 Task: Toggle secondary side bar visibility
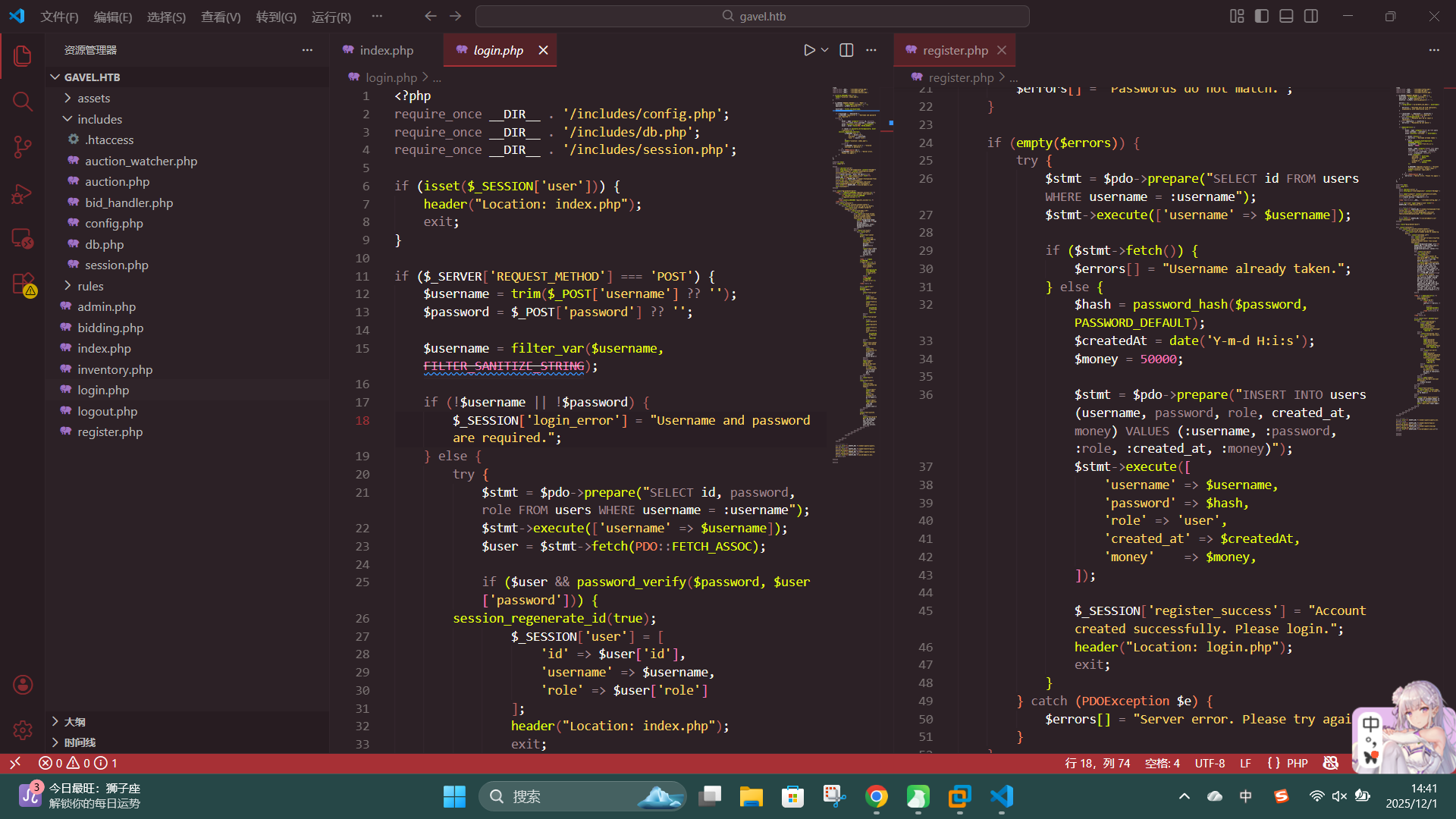[1311, 16]
